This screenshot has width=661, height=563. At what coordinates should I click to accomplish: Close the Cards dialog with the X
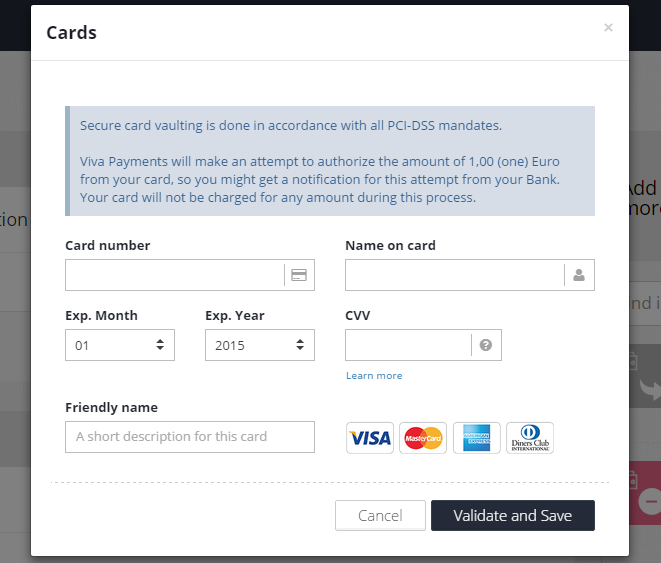[608, 28]
